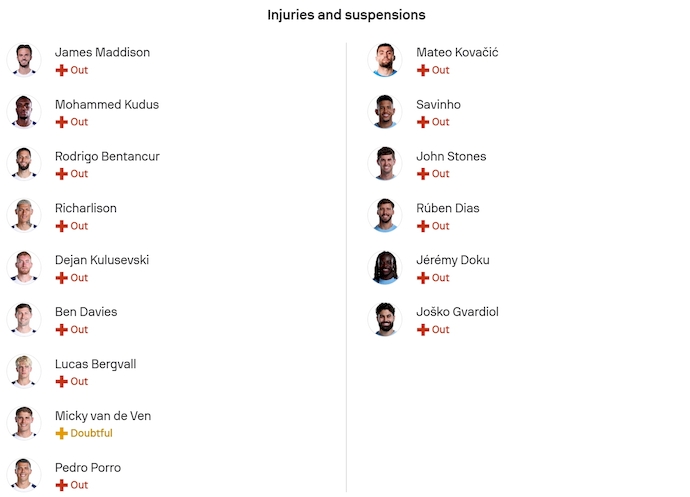Open Mohammed Kudus player name link
The height and width of the screenshot is (497, 690).
click(x=107, y=104)
